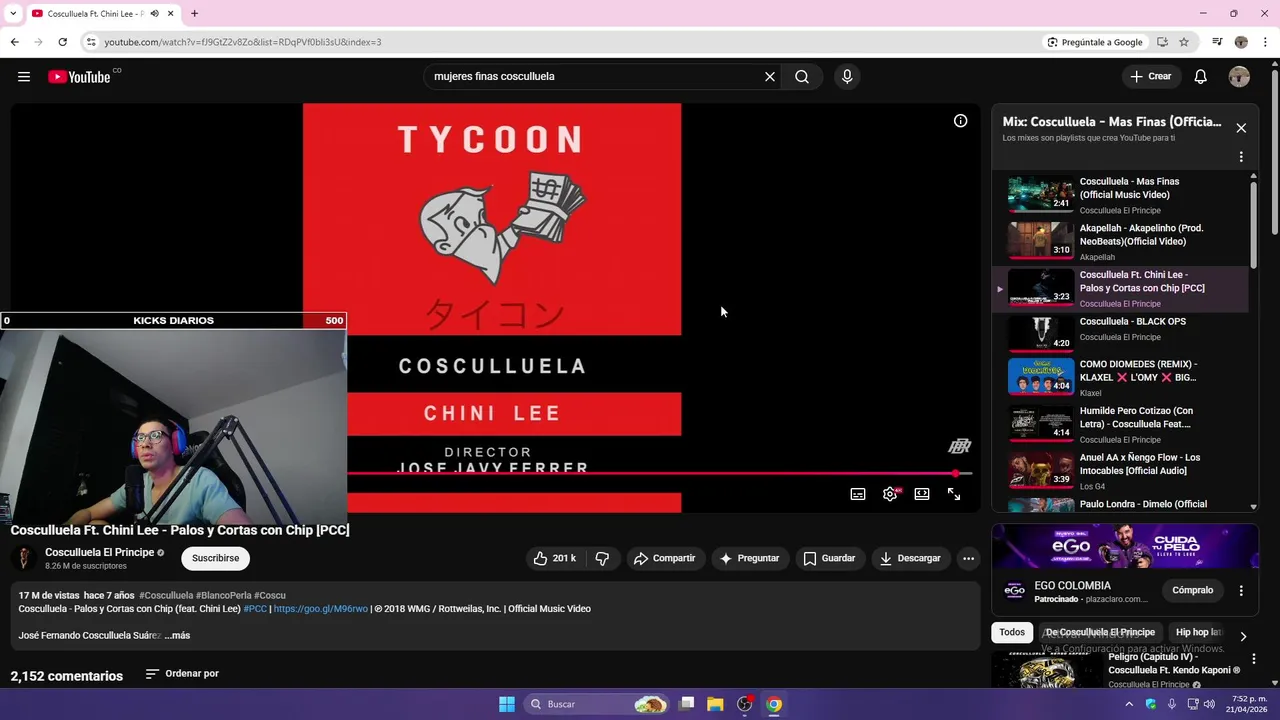
Task: Start voice search with the microphone
Action: click(x=847, y=77)
